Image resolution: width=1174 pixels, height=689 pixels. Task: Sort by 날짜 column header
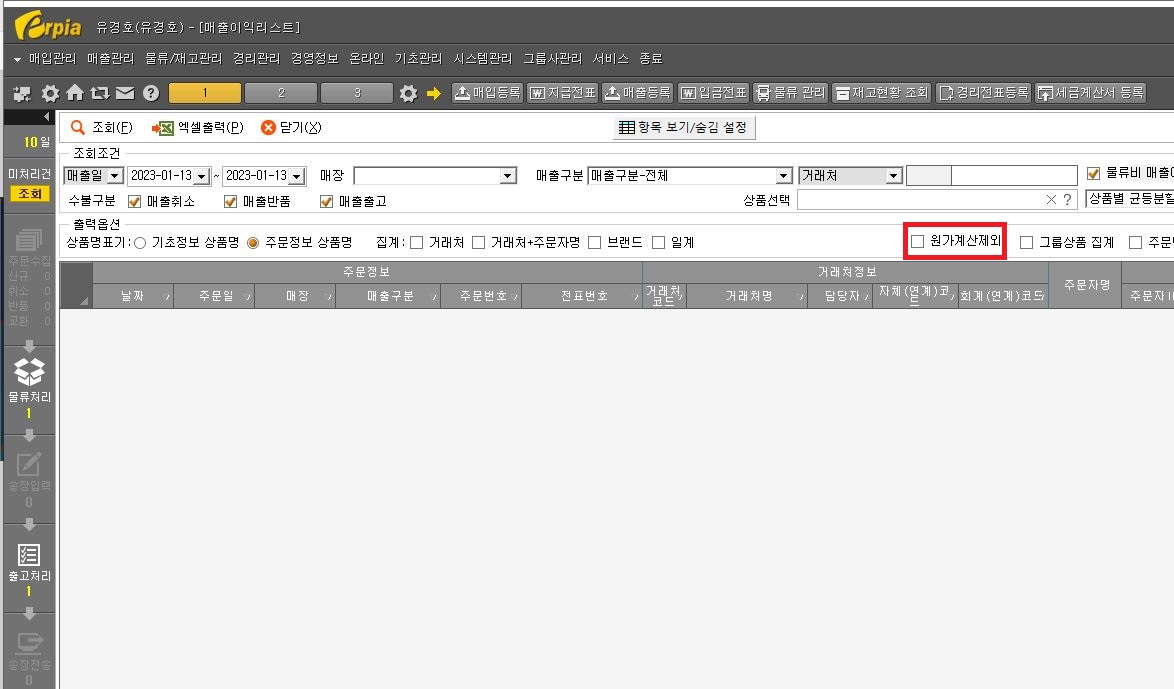pos(133,297)
